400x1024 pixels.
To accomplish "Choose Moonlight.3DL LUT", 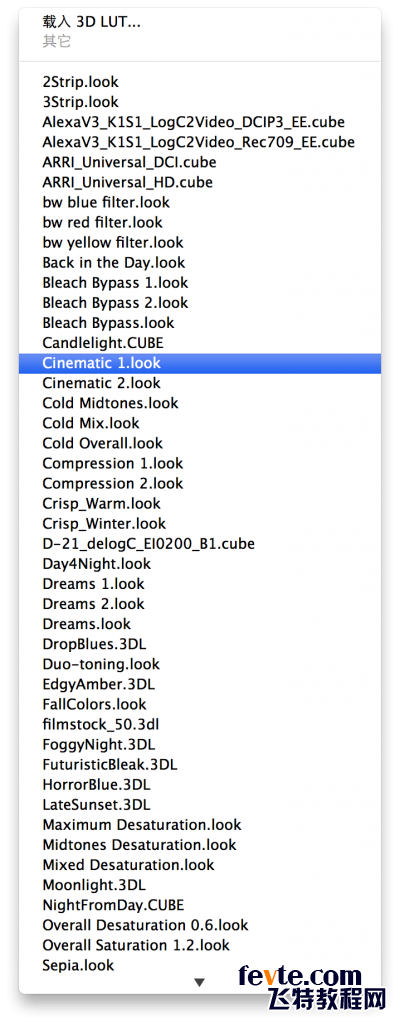I will [x=199, y=885].
